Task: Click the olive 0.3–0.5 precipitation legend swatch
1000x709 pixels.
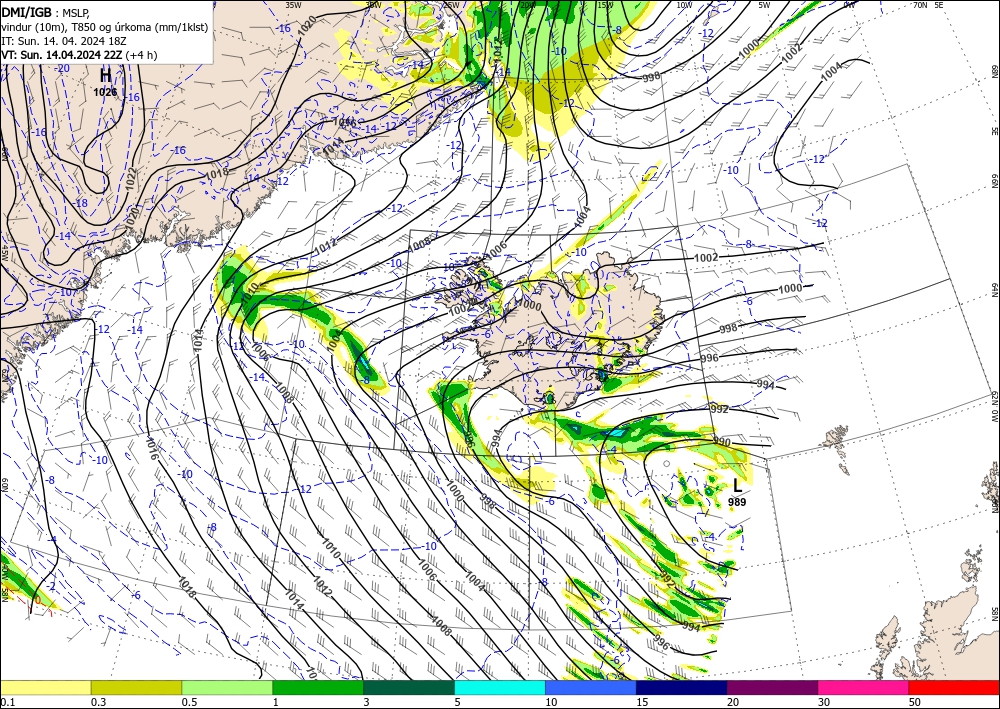Action: pos(136,687)
